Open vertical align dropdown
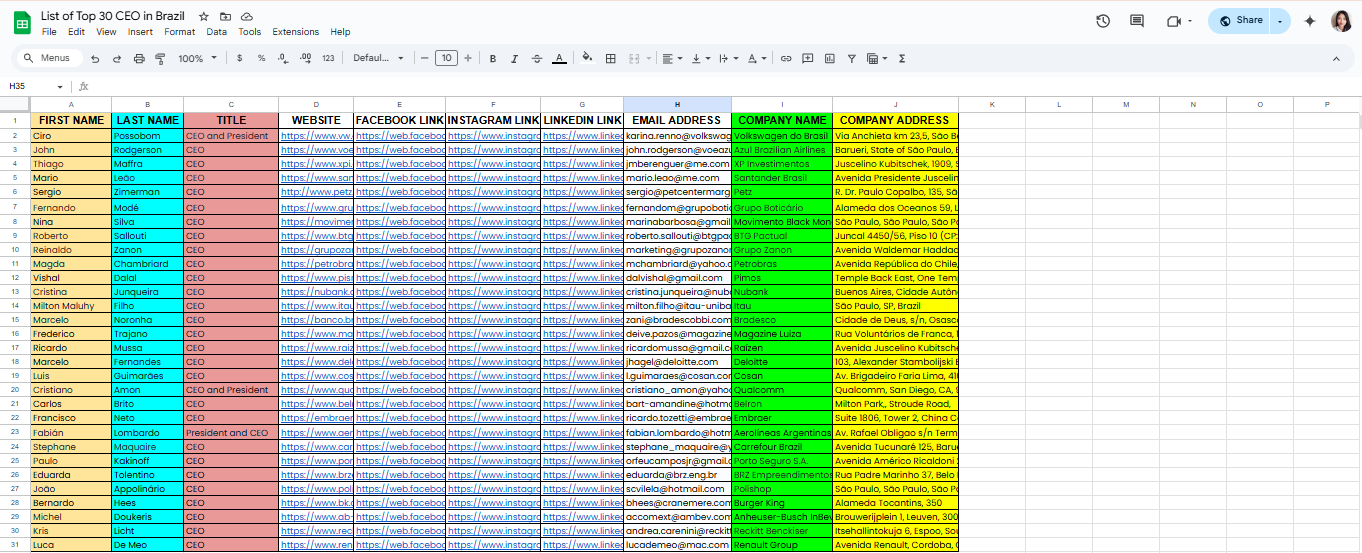 point(700,59)
